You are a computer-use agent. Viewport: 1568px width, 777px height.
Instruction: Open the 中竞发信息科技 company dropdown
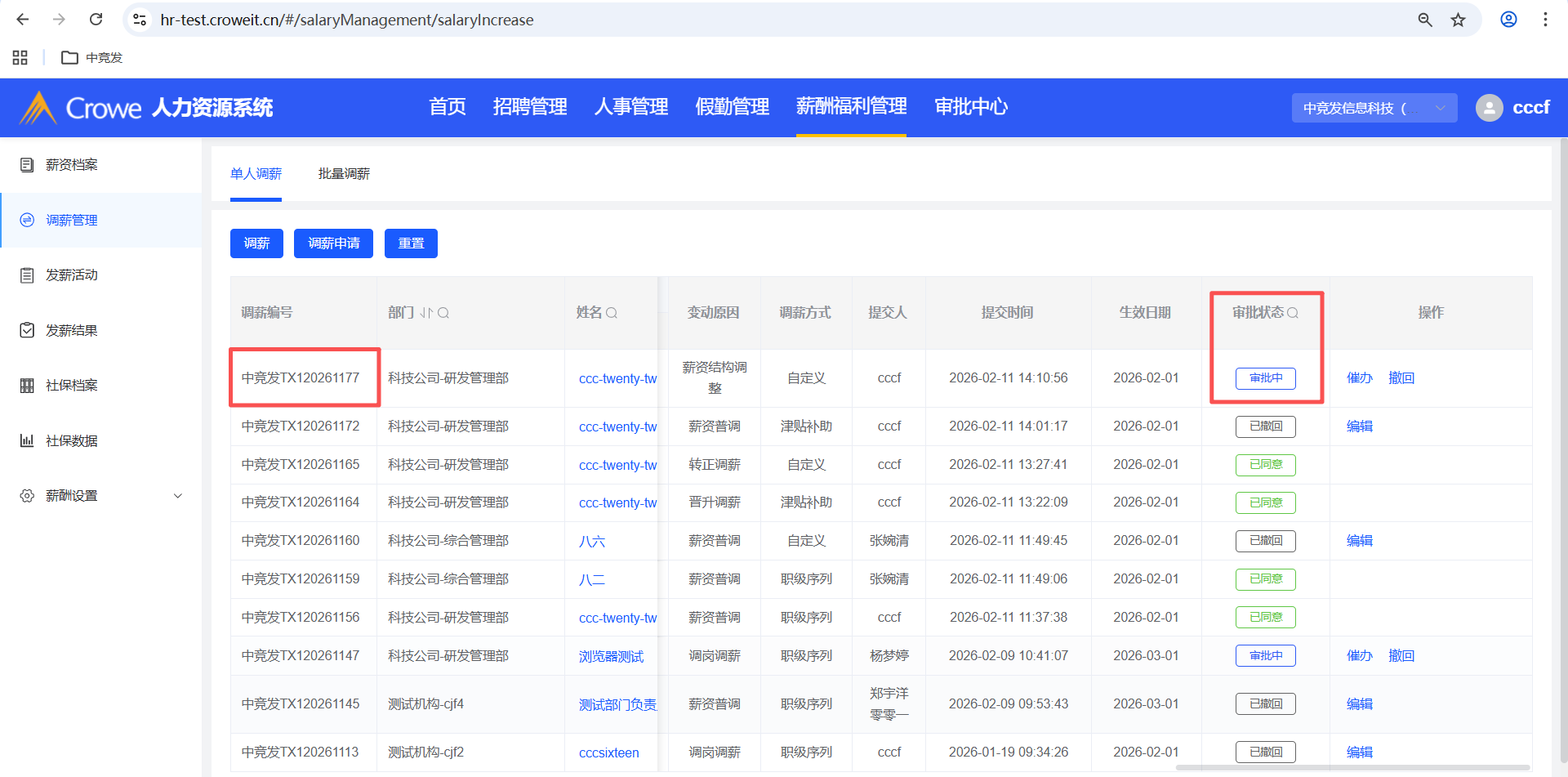[1374, 108]
